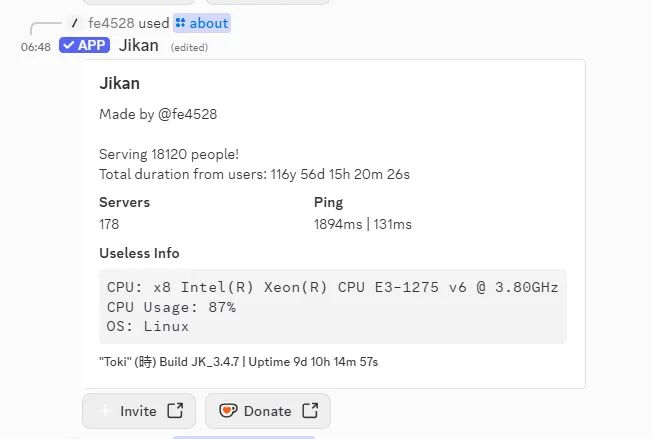Screen dimensions: 652x439
Task: Click the Toki build footer text
Action: coord(238,362)
